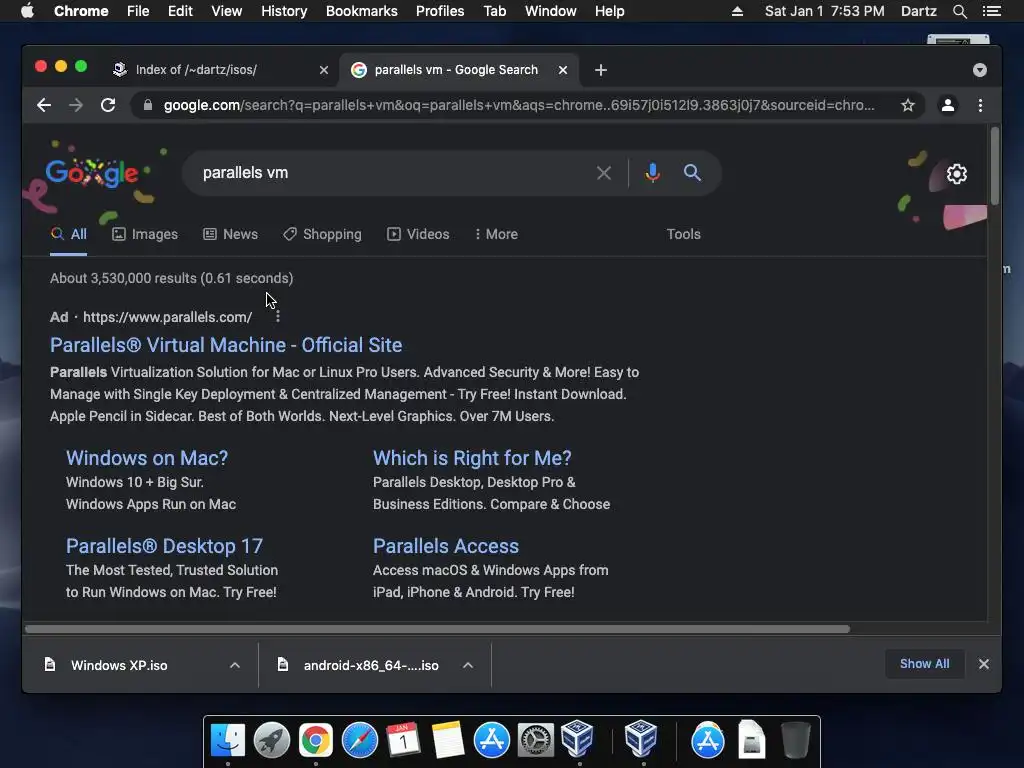Close the downloads bar
Viewport: 1024px width, 768px height.
click(984, 664)
